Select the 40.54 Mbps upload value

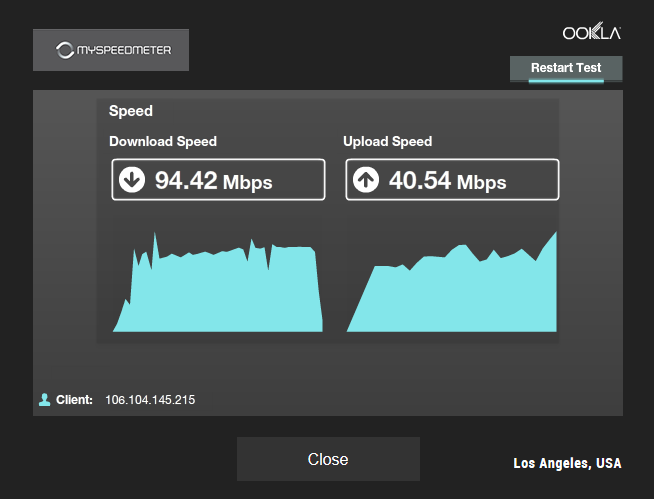[x=448, y=181]
